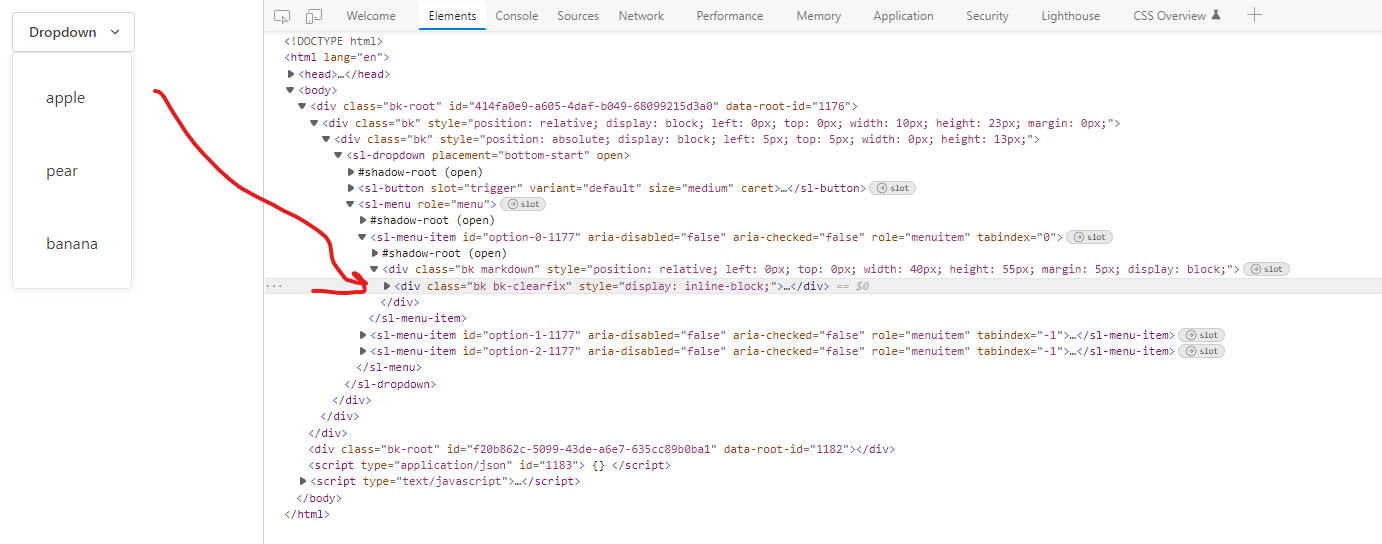Open the Lighthouse tab
This screenshot has height=544, width=1382.
[1070, 16]
